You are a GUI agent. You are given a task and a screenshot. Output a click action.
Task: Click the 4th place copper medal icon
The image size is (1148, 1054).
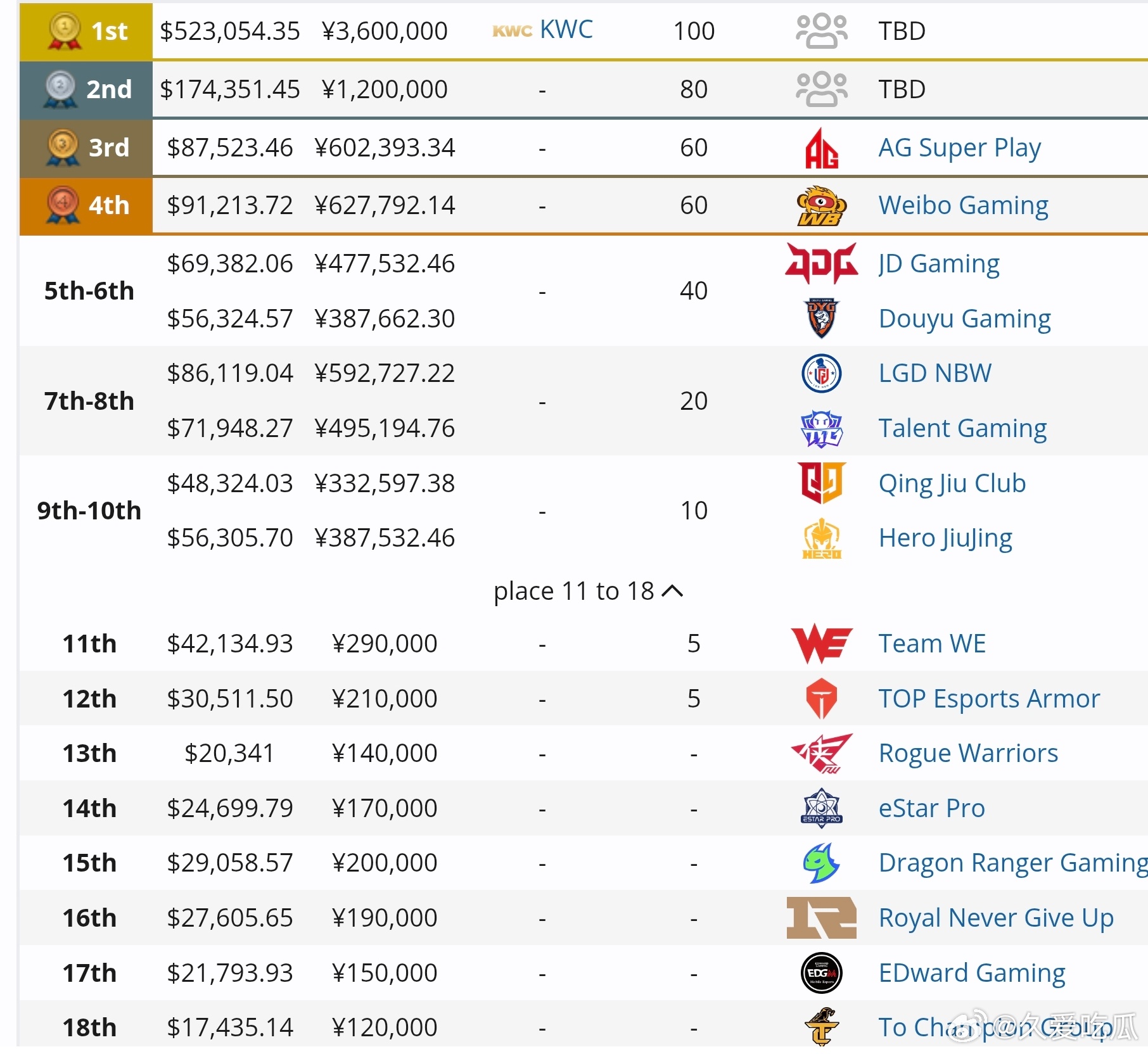63,205
